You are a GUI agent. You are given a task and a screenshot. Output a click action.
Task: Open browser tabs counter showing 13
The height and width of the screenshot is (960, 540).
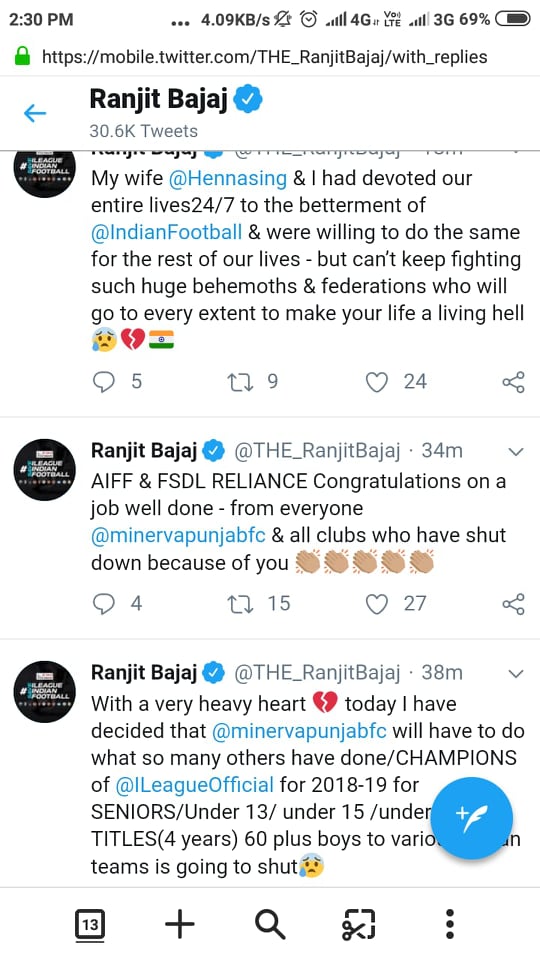click(x=89, y=924)
